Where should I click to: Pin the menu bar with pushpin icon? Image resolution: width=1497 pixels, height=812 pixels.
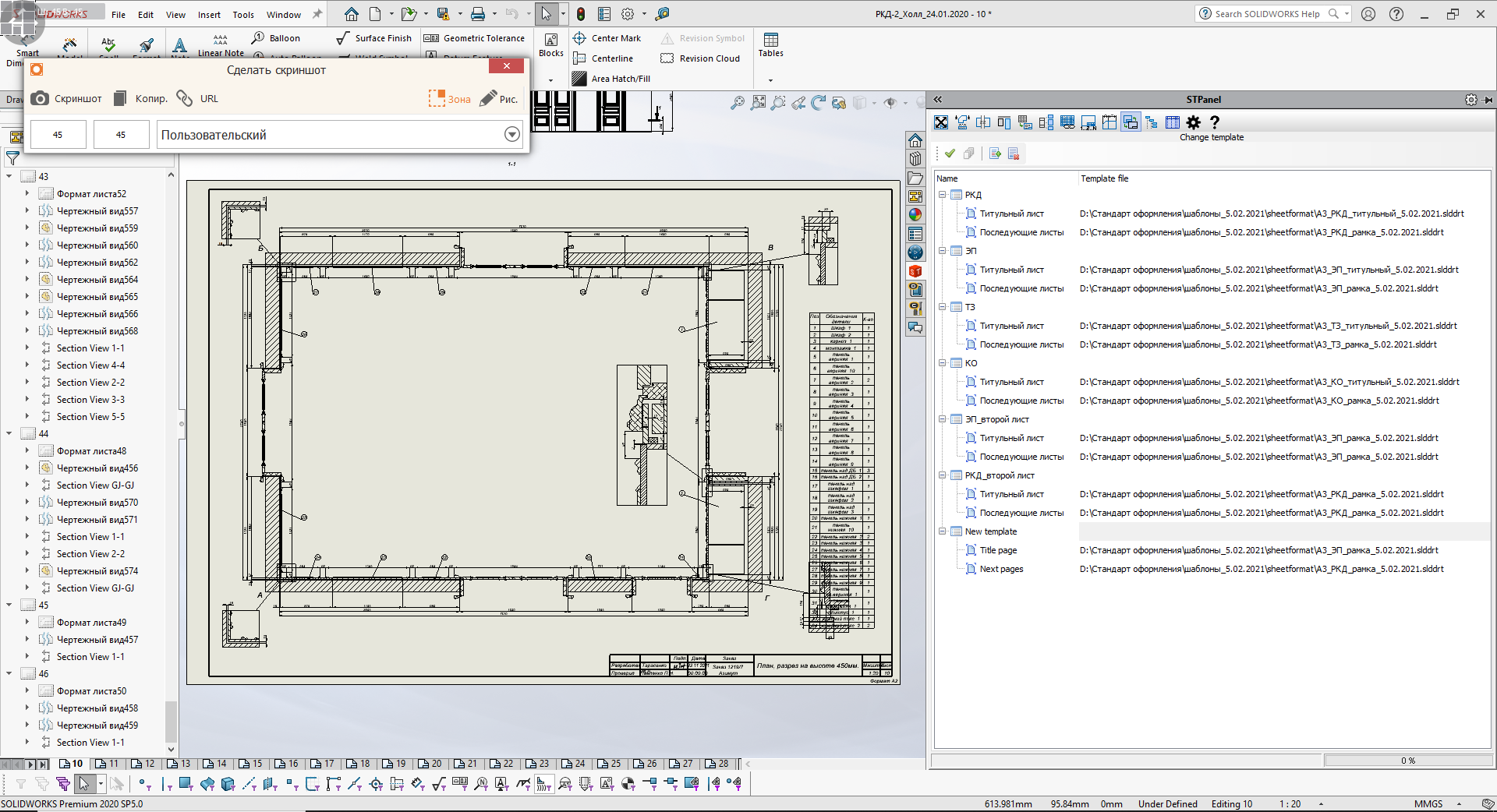point(317,14)
